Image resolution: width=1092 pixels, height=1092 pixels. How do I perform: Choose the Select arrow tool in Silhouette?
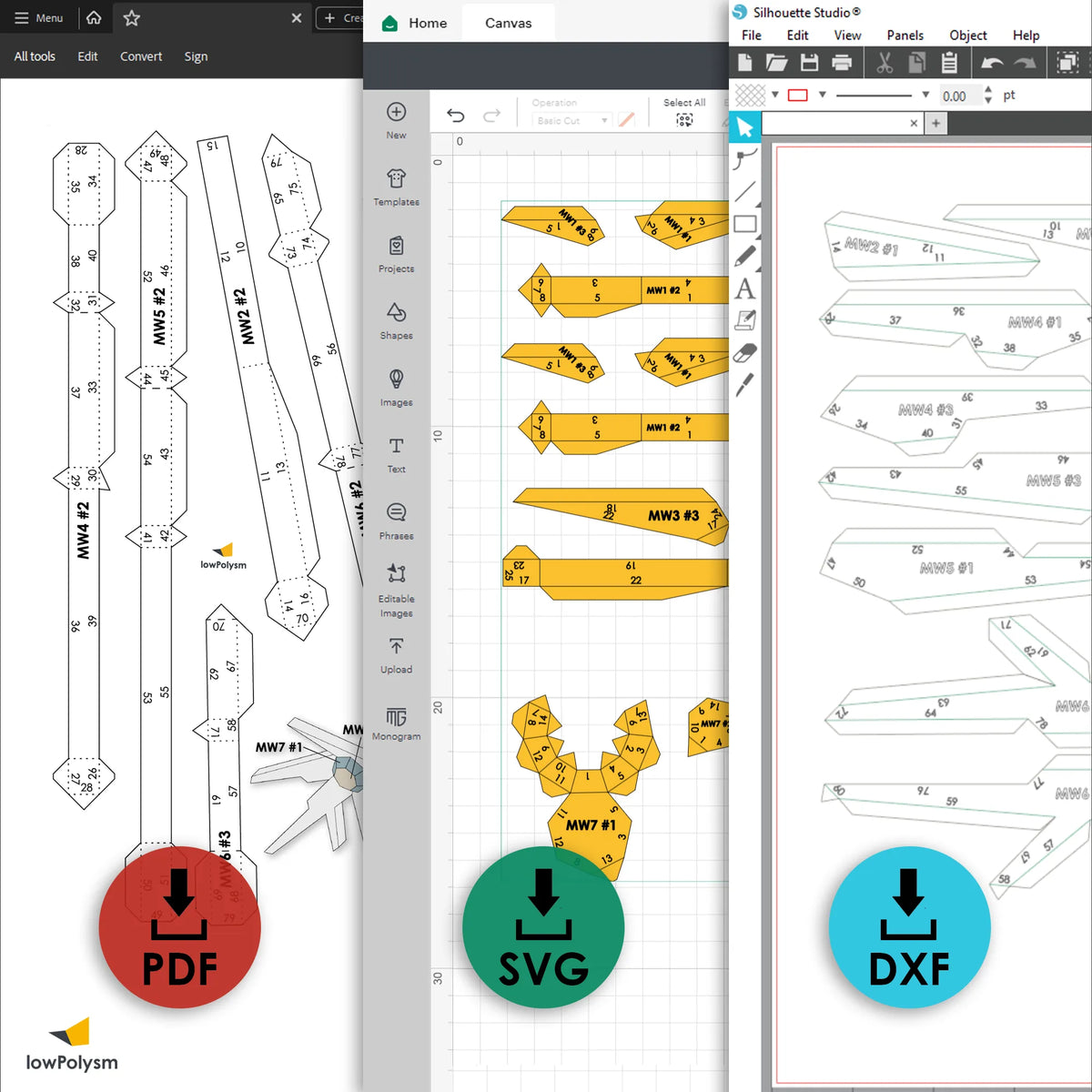coord(744,126)
